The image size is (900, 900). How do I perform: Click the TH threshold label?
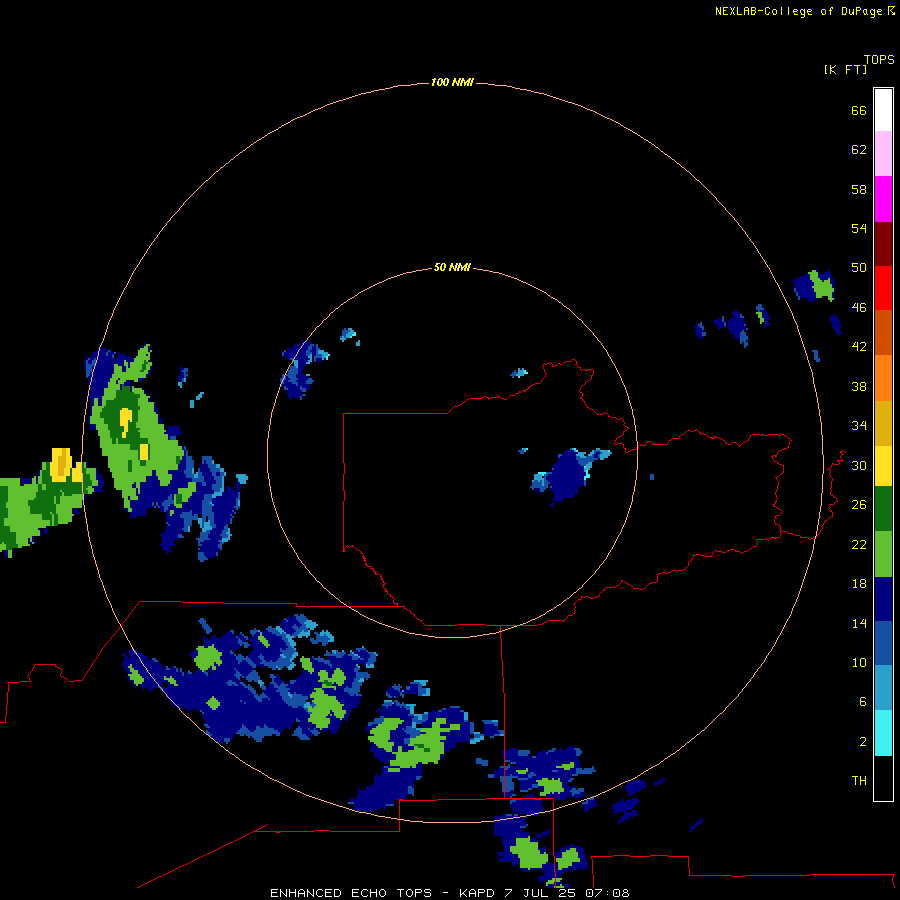tap(859, 781)
